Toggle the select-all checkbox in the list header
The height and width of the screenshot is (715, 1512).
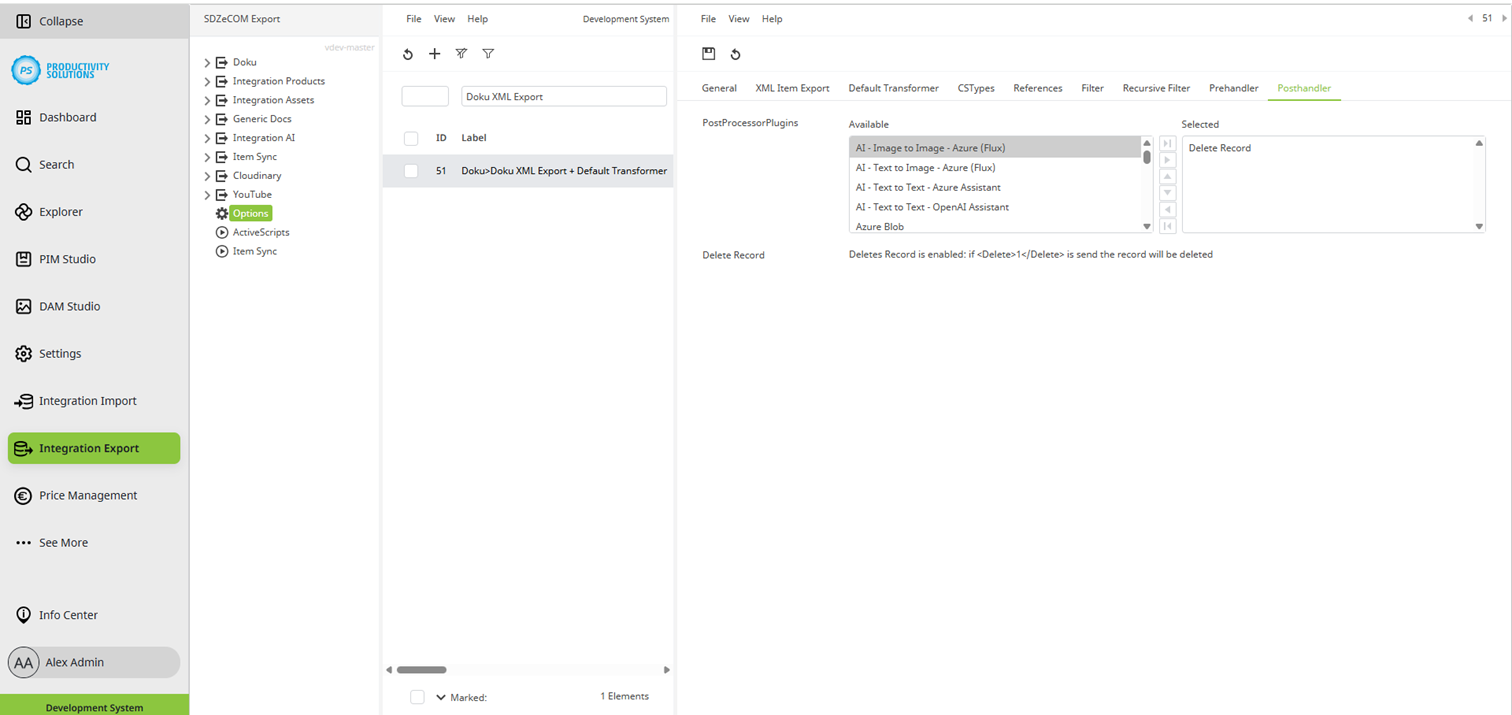[410, 138]
